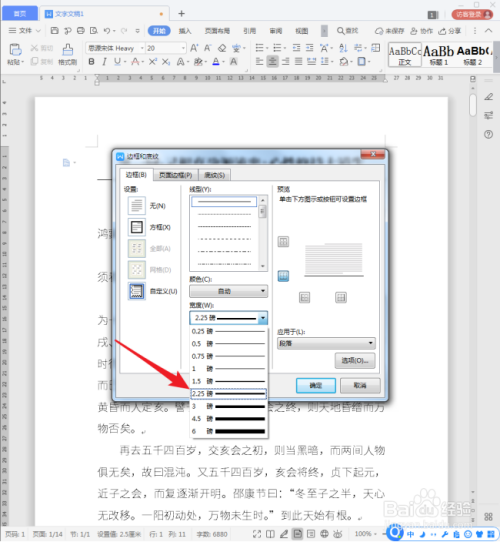
Task: Click the 选项(O)... button
Action: tap(355, 361)
